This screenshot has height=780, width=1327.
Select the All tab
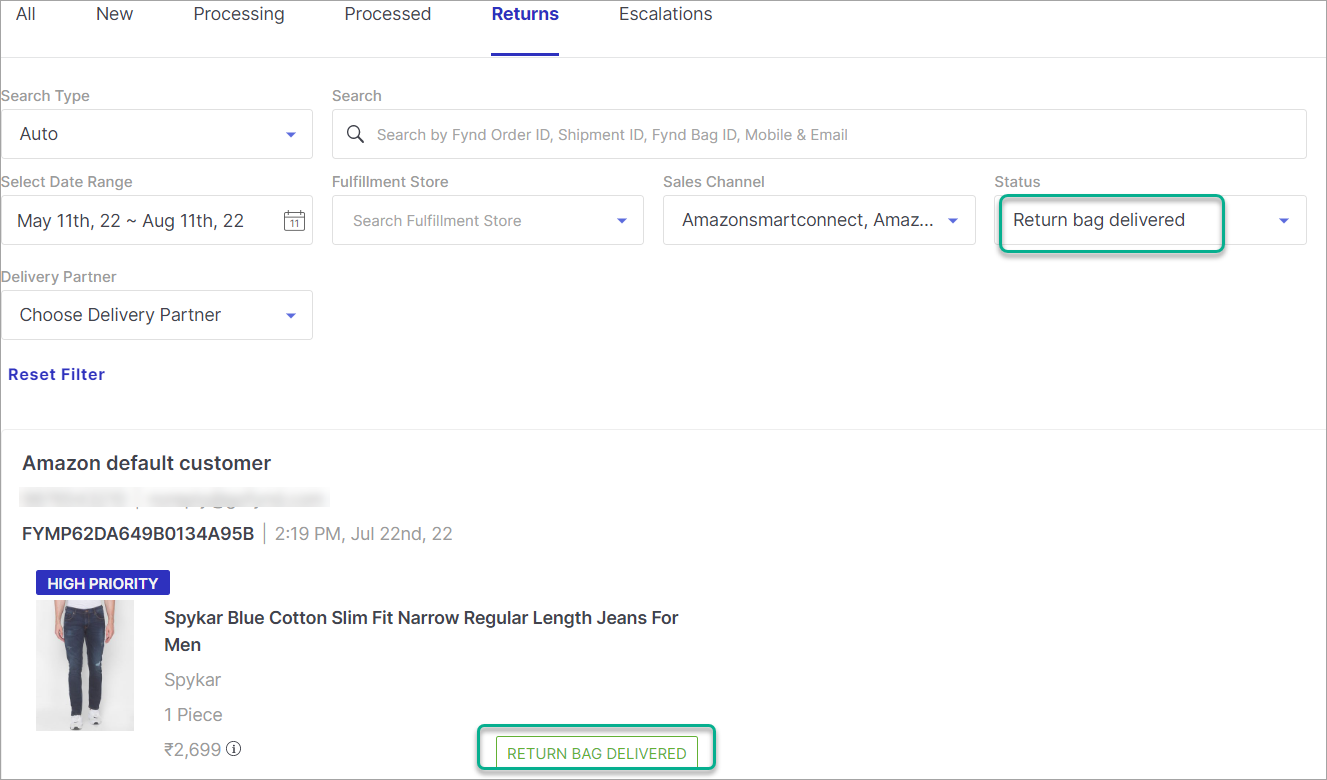[24, 14]
